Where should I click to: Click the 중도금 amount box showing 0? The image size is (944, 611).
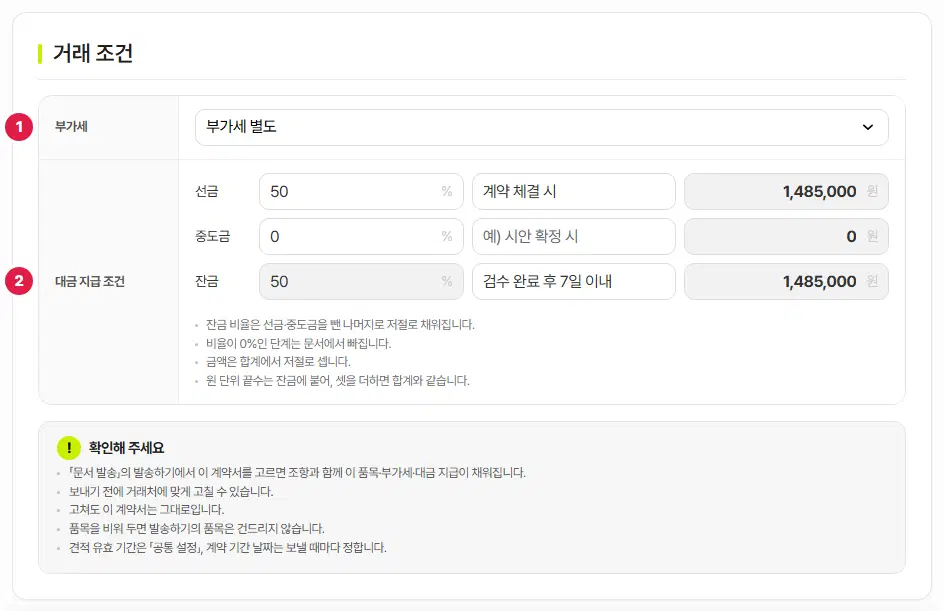pos(786,236)
